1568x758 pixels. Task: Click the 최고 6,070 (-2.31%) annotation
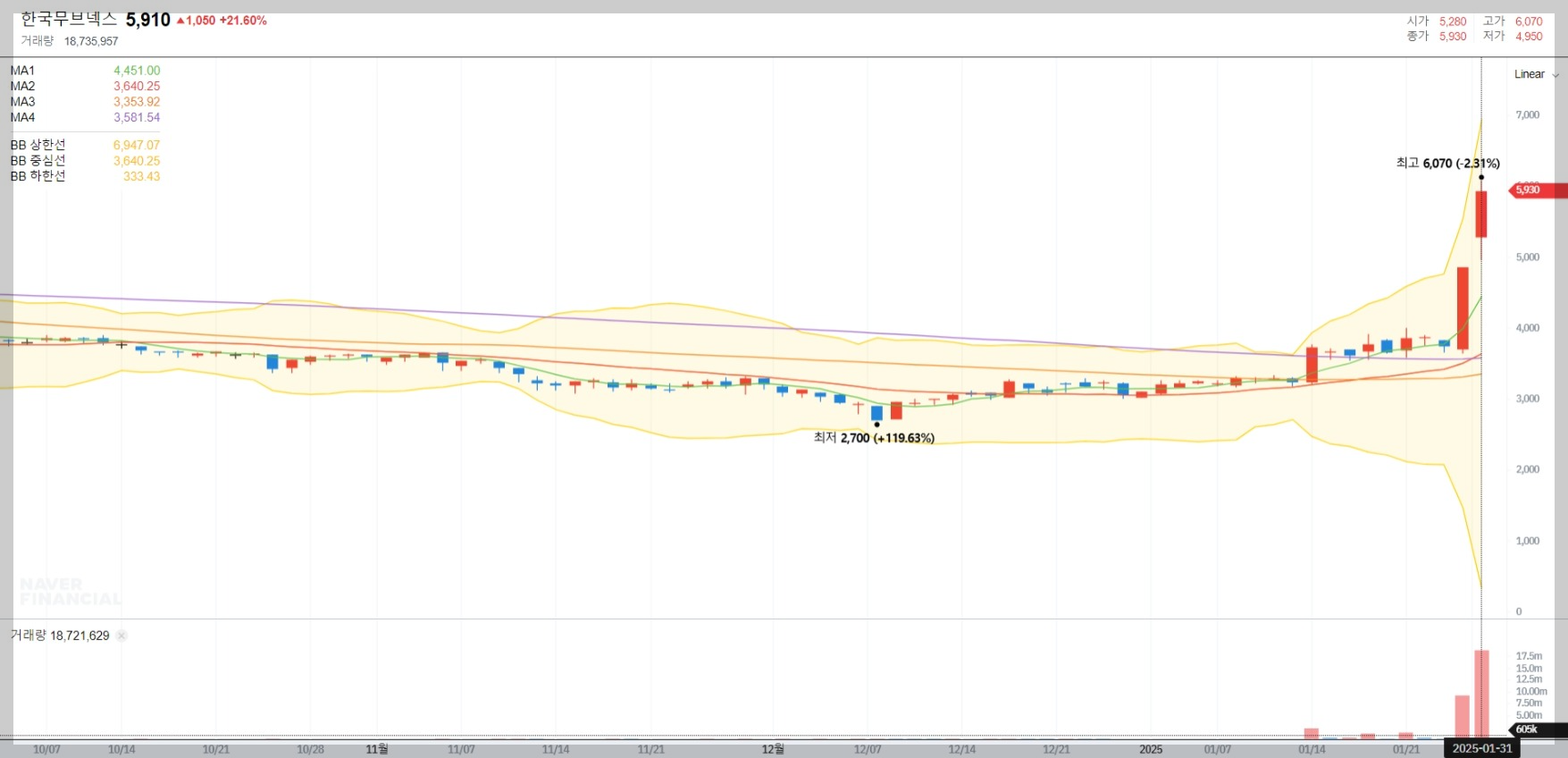coord(1447,164)
